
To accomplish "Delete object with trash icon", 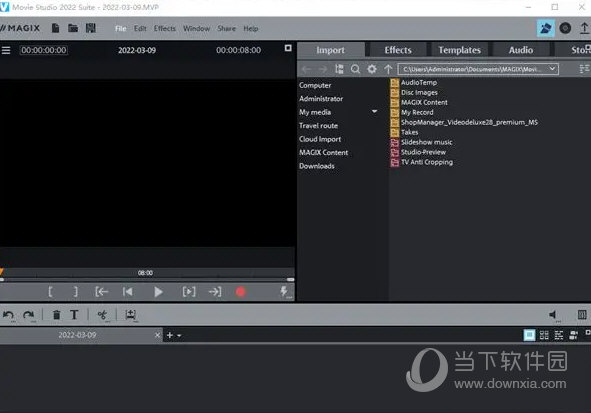I will [57, 315].
